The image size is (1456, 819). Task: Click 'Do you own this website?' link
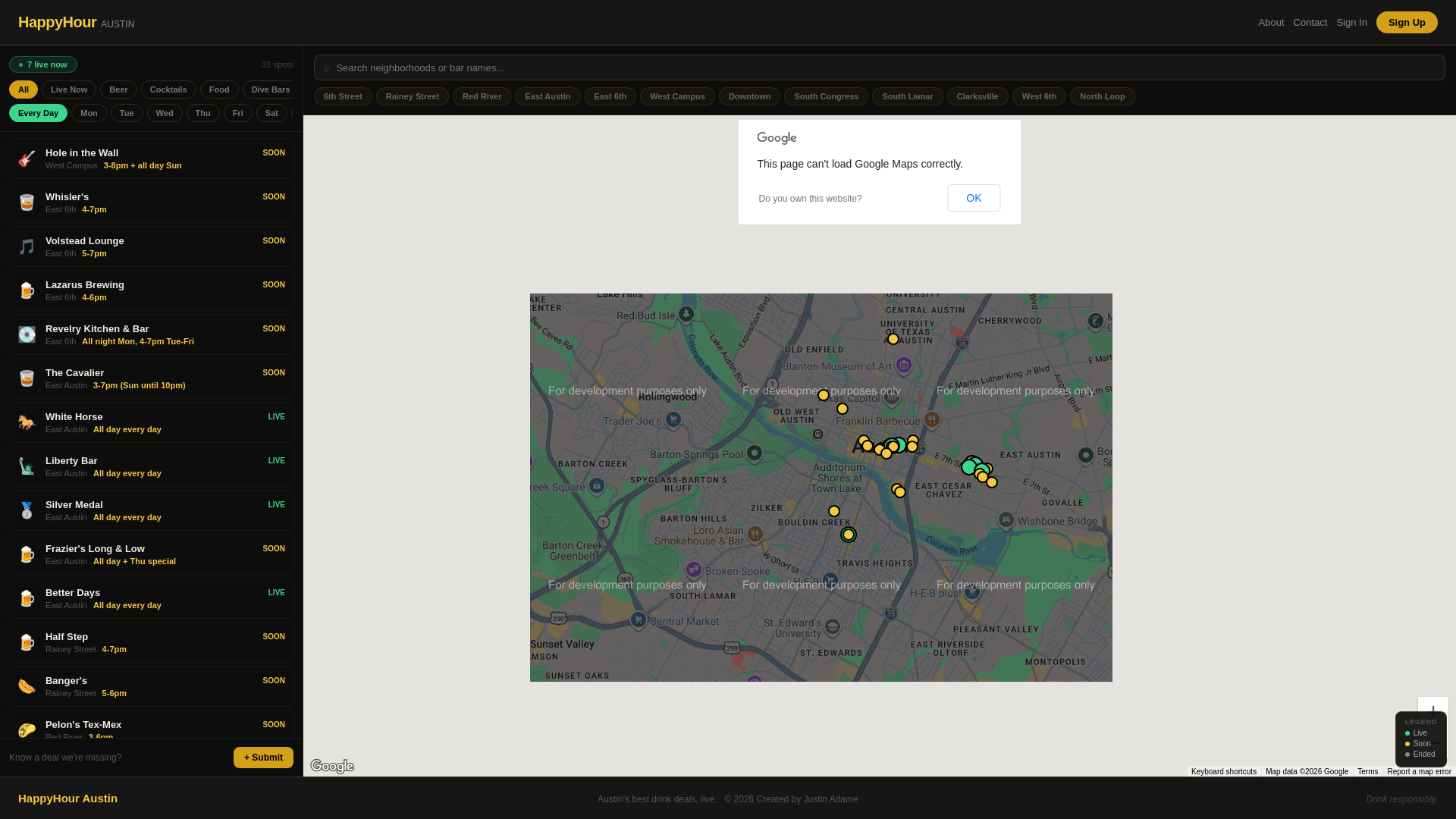click(810, 199)
